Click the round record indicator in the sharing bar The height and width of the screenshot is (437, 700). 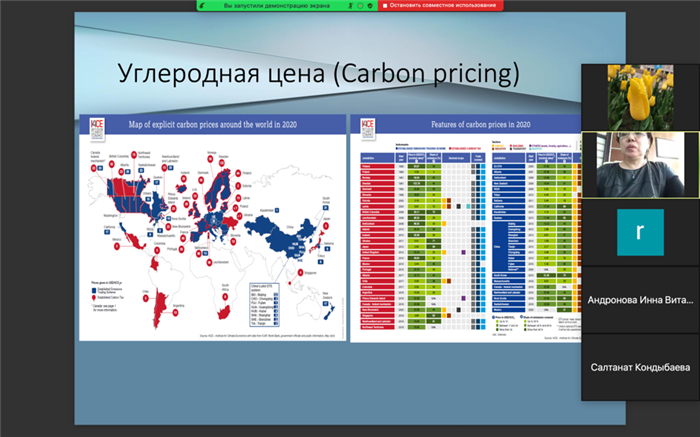pyautogui.click(x=359, y=6)
